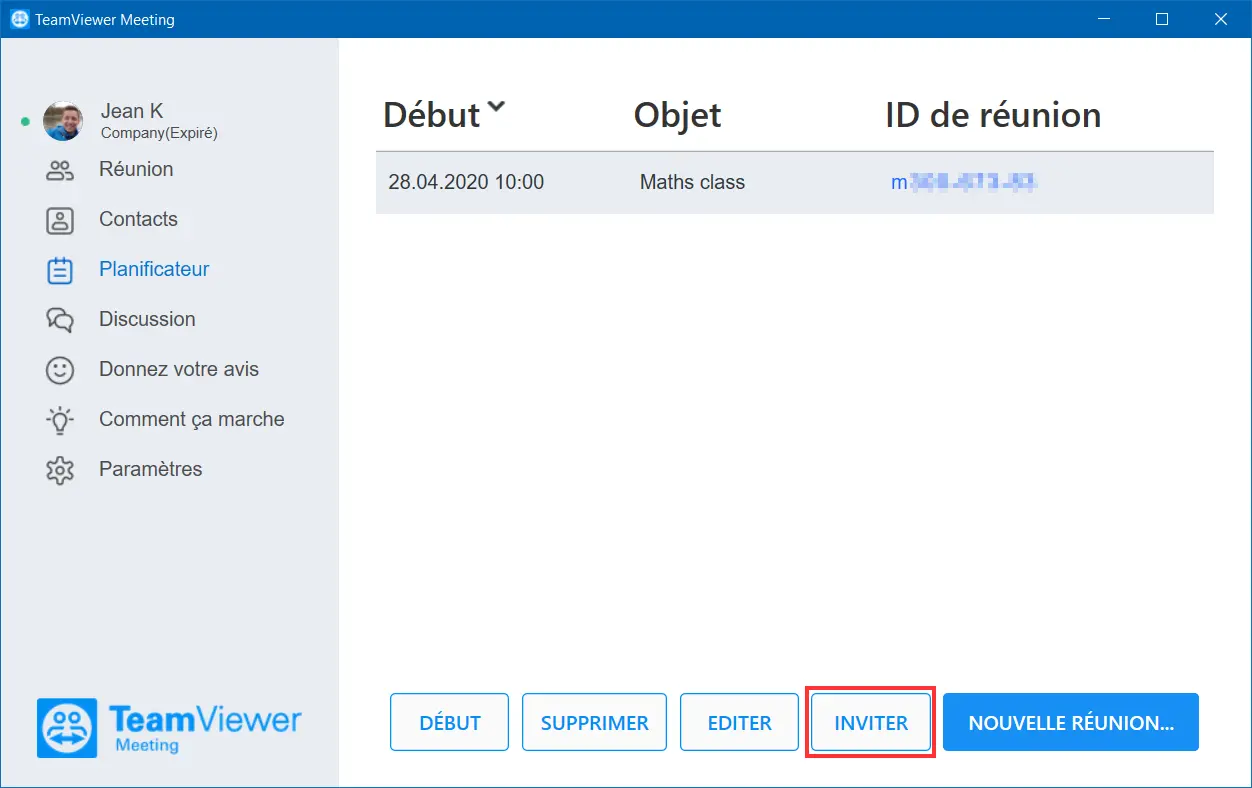Click the Paramètres gear icon
The width and height of the screenshot is (1252, 788).
[x=60, y=470]
